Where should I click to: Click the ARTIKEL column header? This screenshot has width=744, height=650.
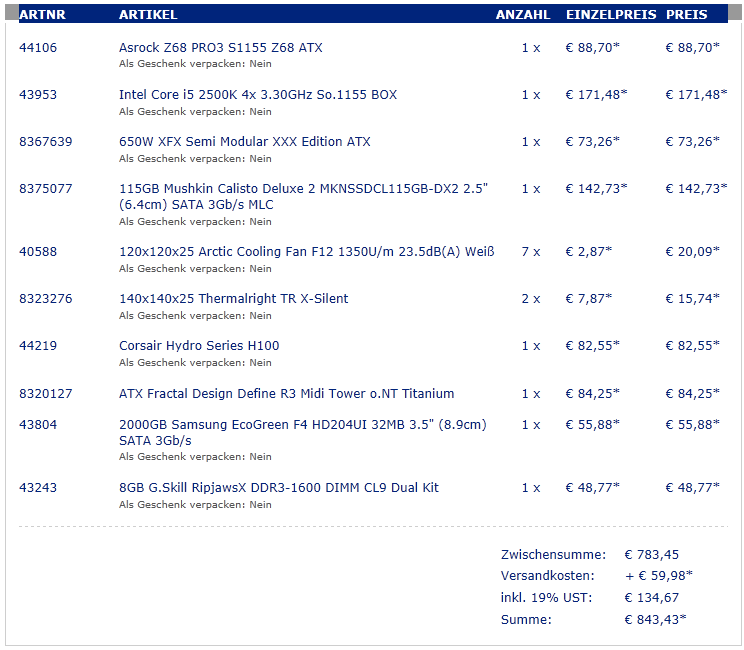[x=148, y=15]
